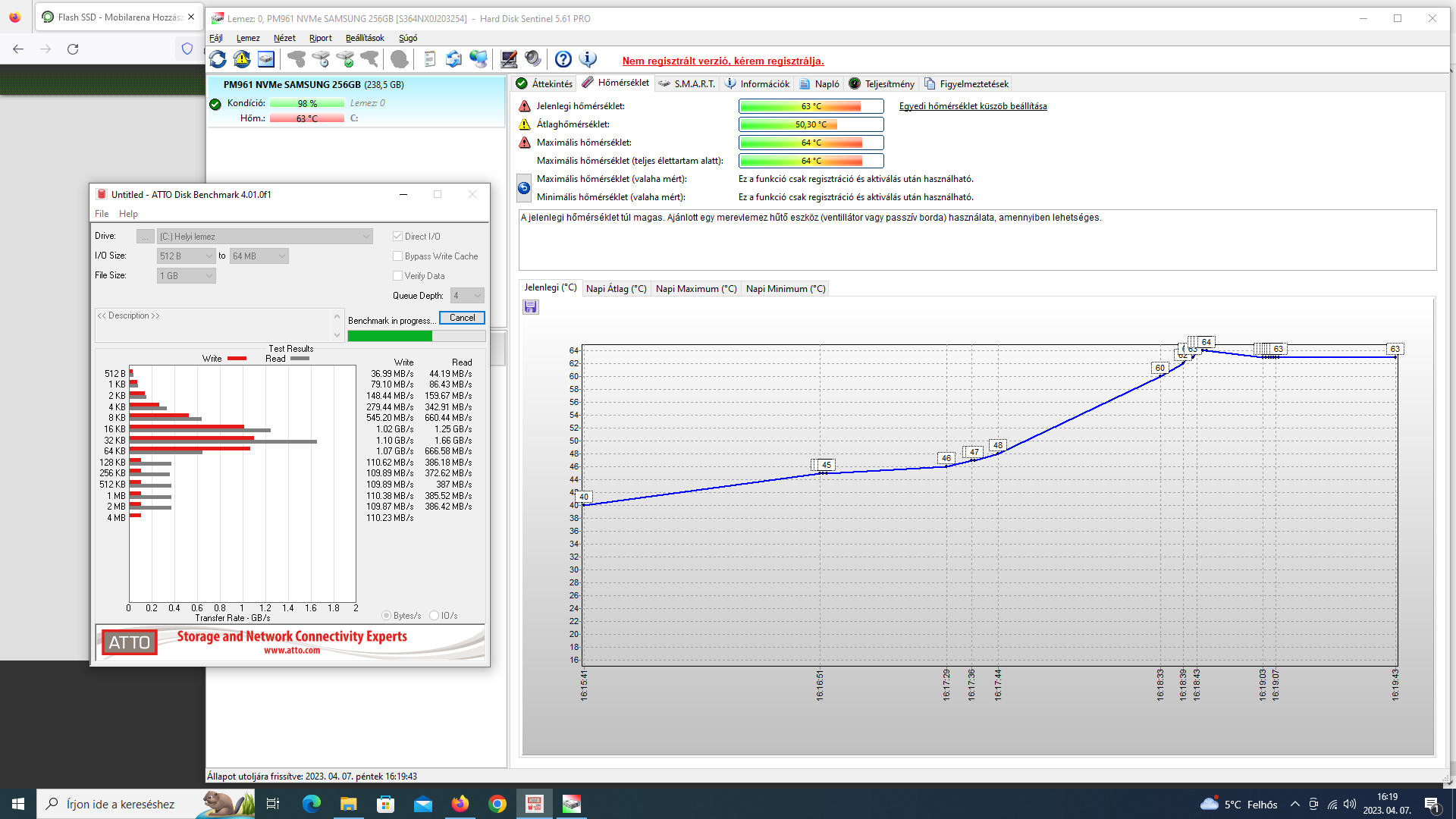
Task: Cancel the running ATTO benchmark
Action: click(x=462, y=318)
